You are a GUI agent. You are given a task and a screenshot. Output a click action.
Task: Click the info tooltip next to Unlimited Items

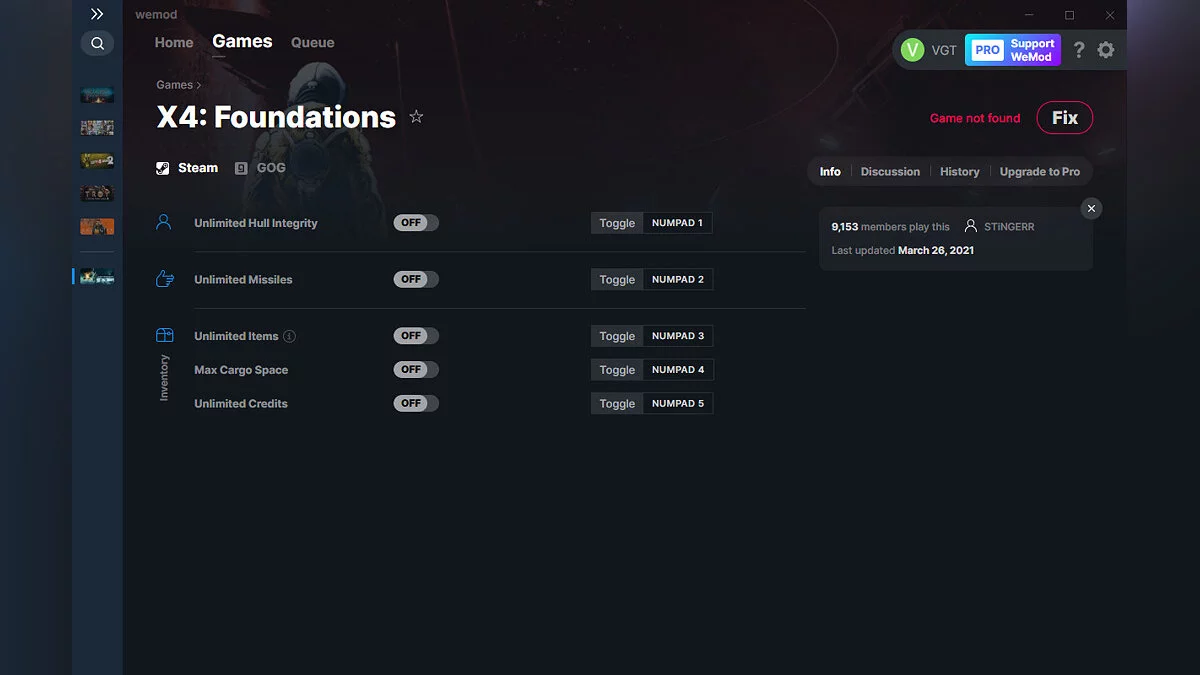[x=291, y=336]
